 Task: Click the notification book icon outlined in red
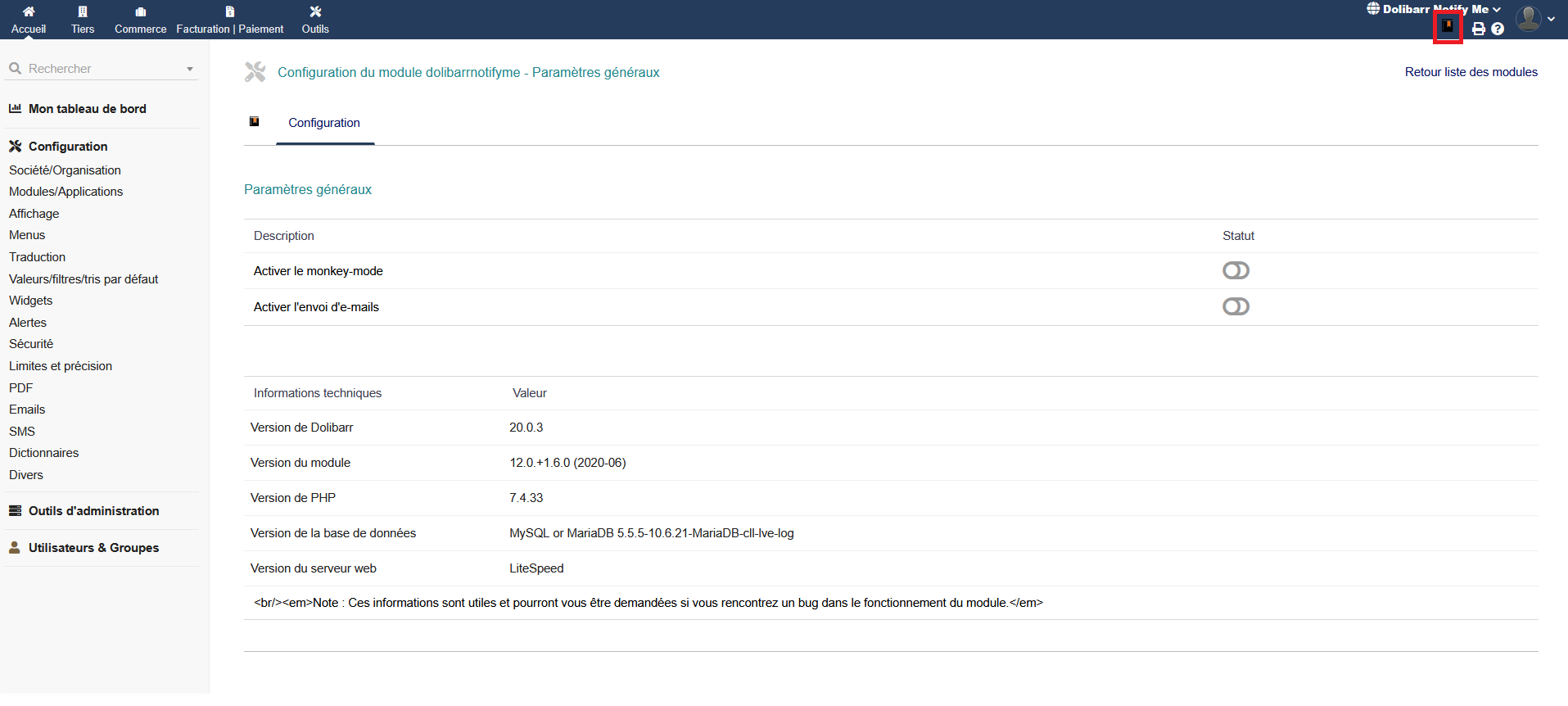tap(1448, 27)
